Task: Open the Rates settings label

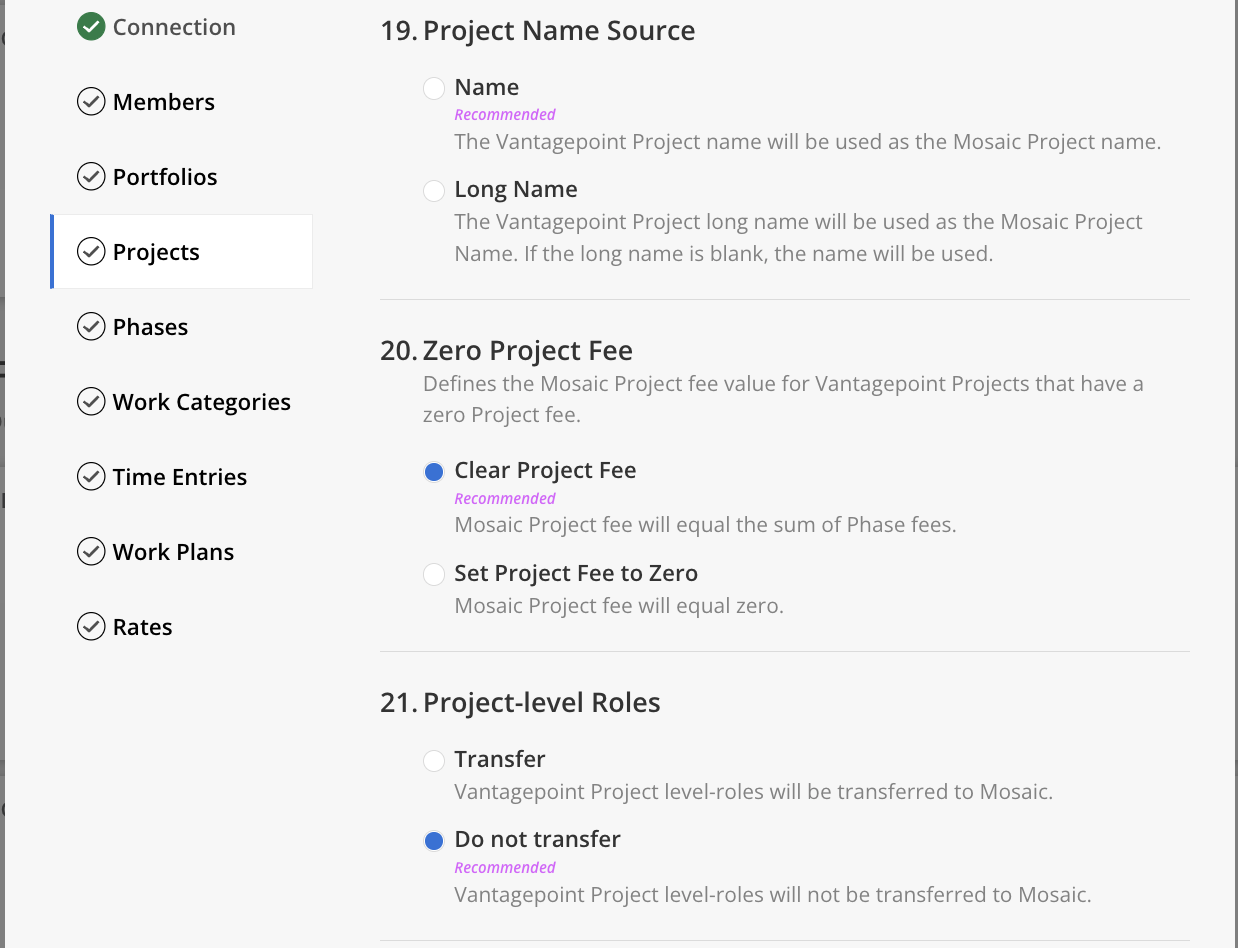Action: (x=142, y=627)
